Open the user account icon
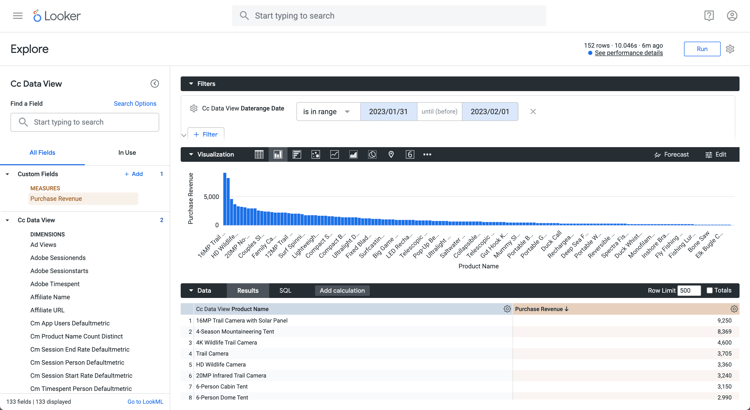 (732, 16)
